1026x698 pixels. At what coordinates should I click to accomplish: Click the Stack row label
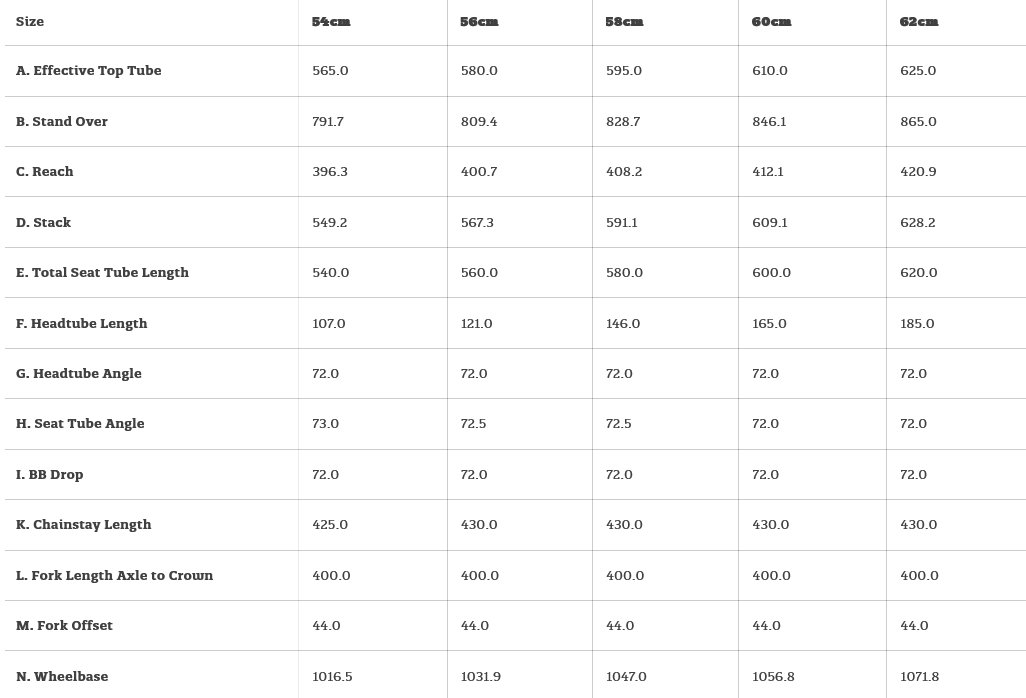click(x=44, y=223)
